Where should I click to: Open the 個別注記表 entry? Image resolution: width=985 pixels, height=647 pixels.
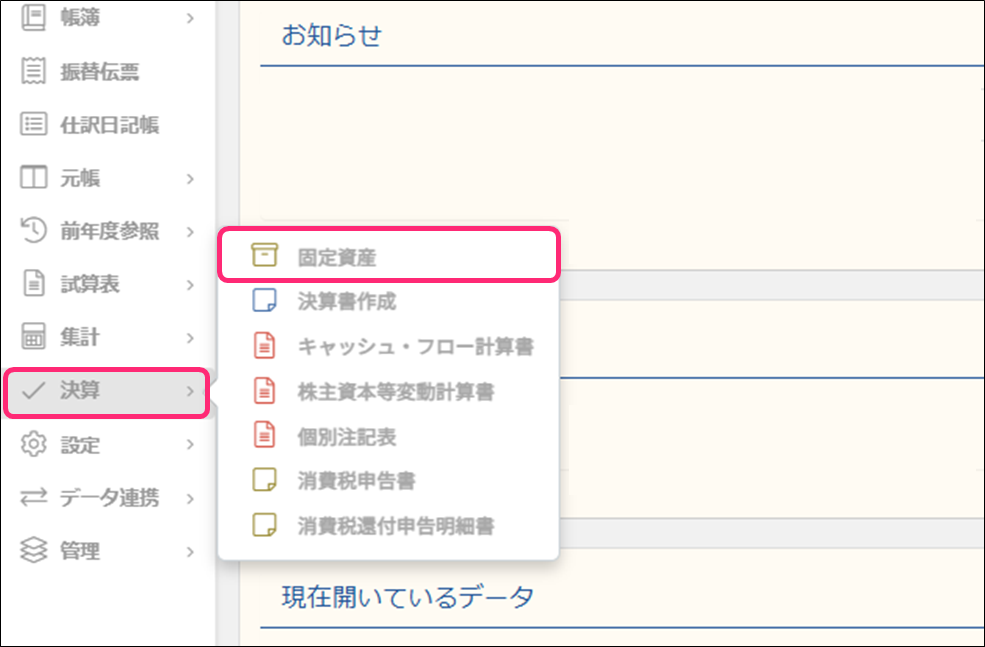347,436
